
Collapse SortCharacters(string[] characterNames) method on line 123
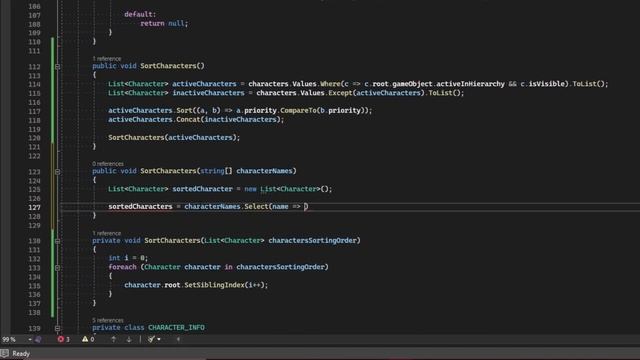[58, 171]
